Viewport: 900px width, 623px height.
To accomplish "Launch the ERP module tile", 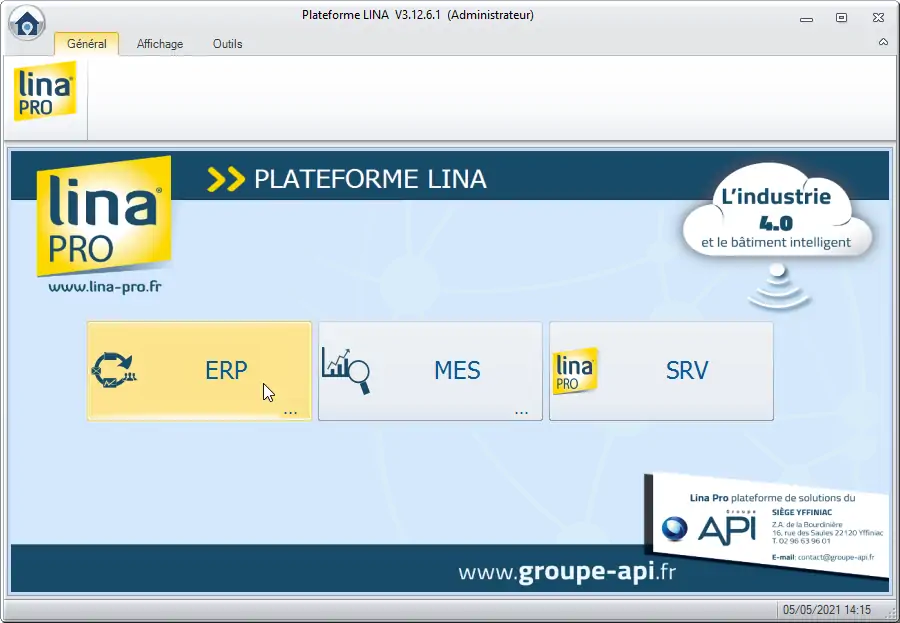I will point(199,371).
